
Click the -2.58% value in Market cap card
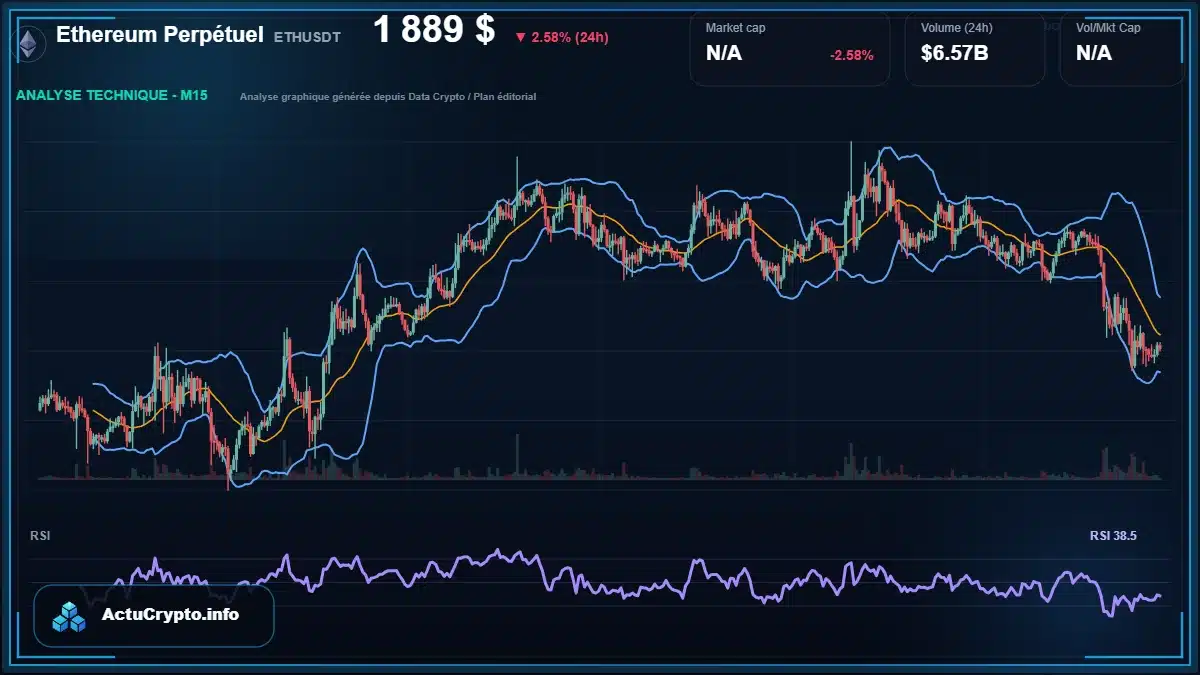pos(852,55)
